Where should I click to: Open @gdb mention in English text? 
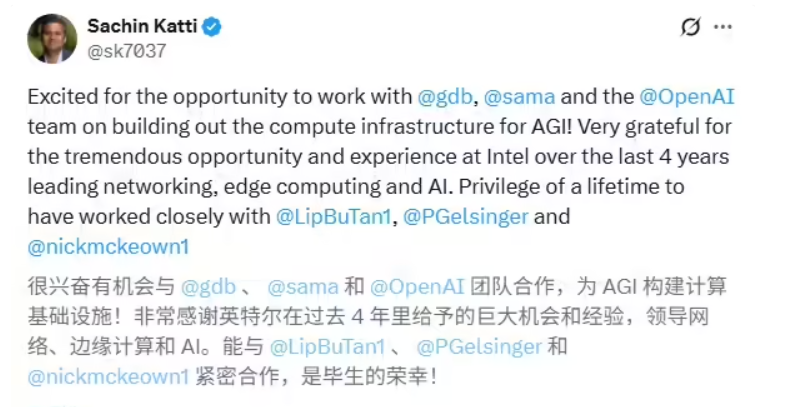point(444,97)
